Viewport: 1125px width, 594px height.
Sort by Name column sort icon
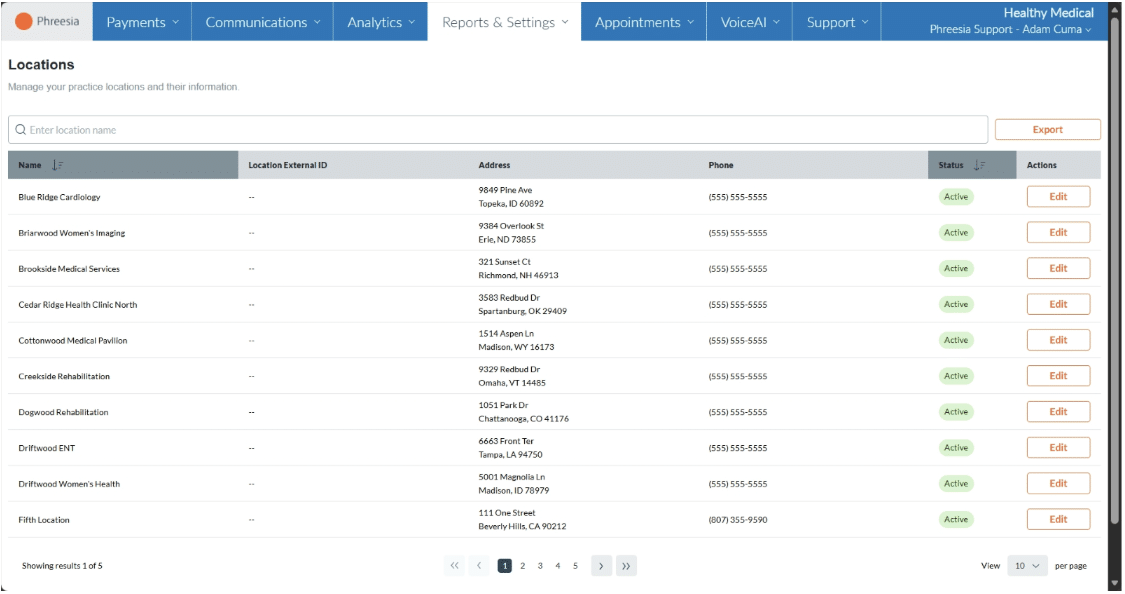click(x=57, y=165)
